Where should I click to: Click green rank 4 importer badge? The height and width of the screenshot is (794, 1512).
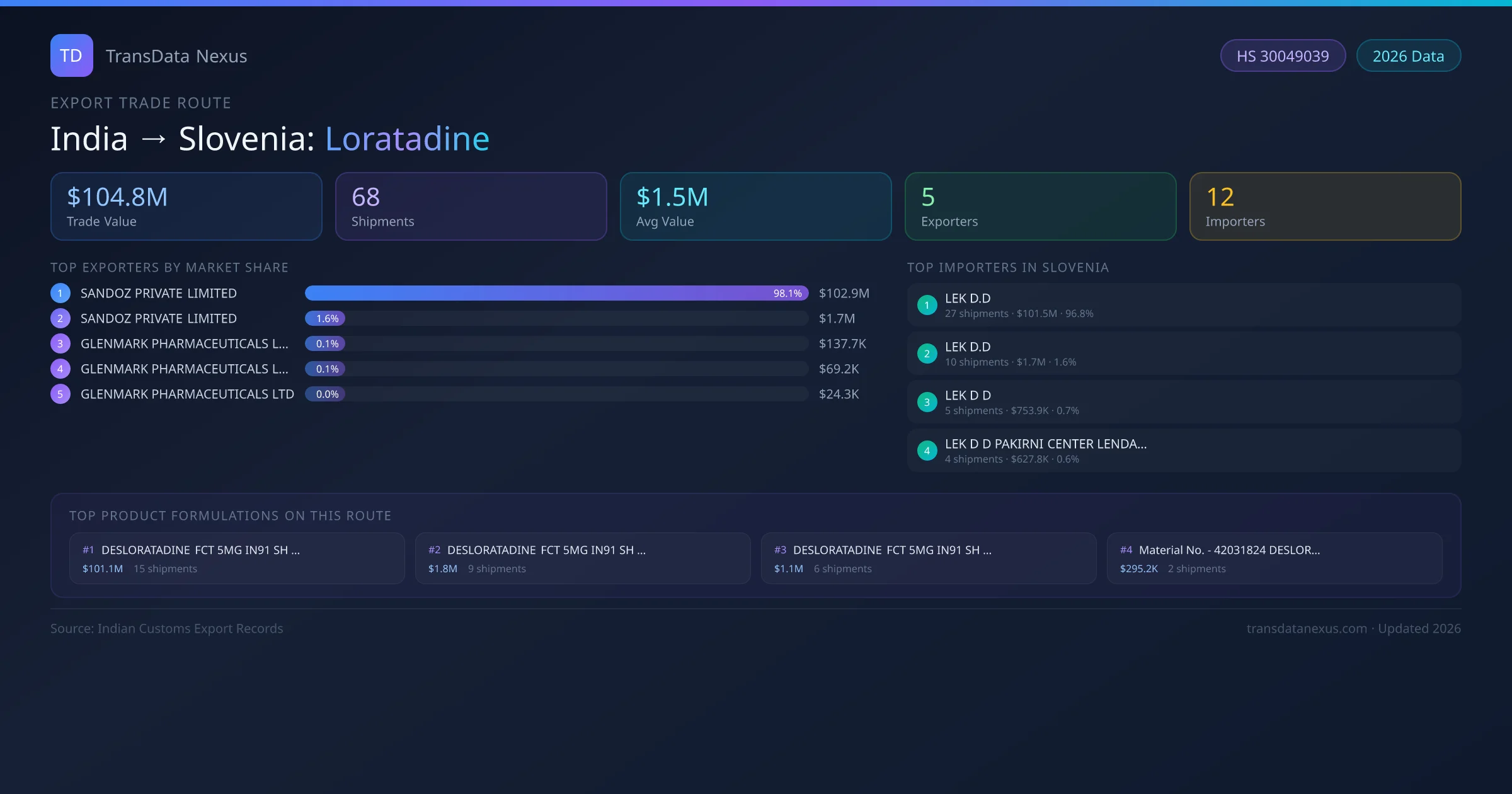tap(927, 451)
